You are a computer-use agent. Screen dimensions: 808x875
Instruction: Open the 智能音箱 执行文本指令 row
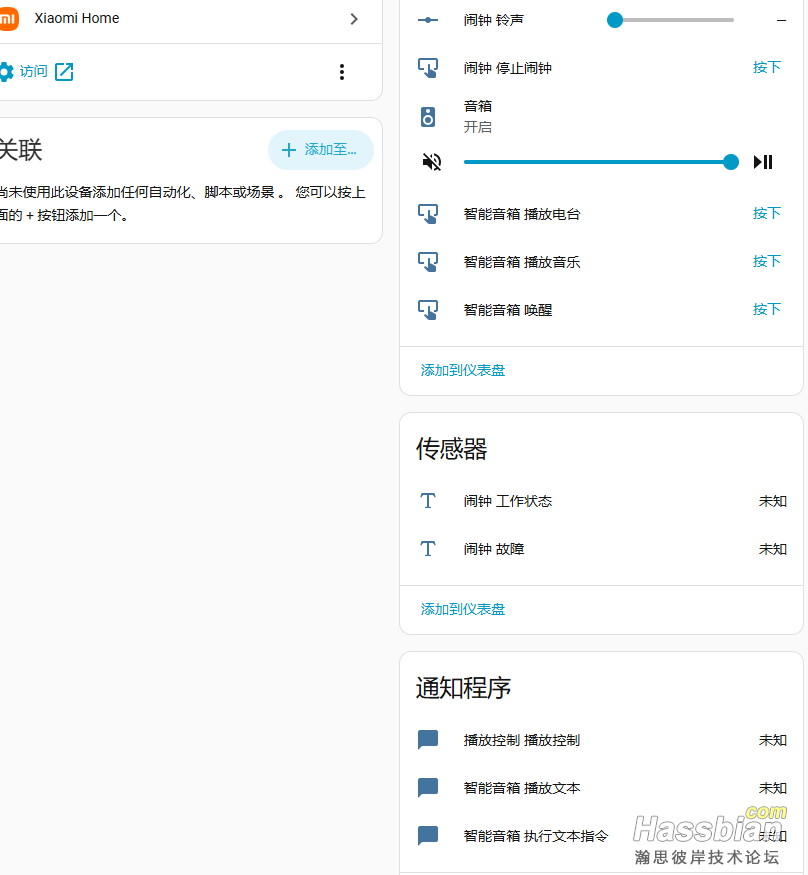[x=602, y=836]
